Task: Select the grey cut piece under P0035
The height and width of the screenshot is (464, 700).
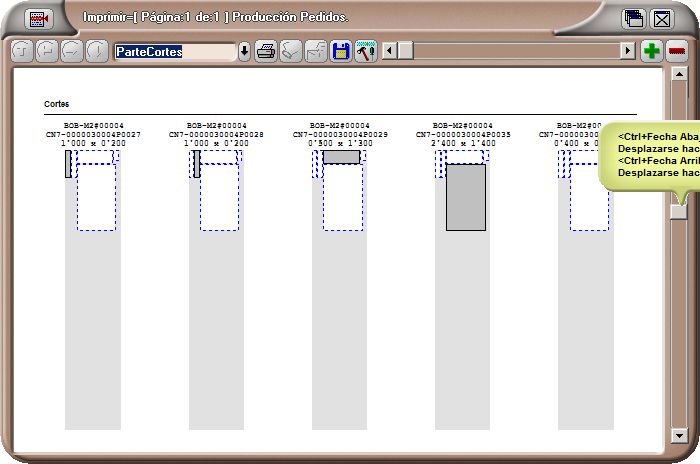Action: click(465, 197)
